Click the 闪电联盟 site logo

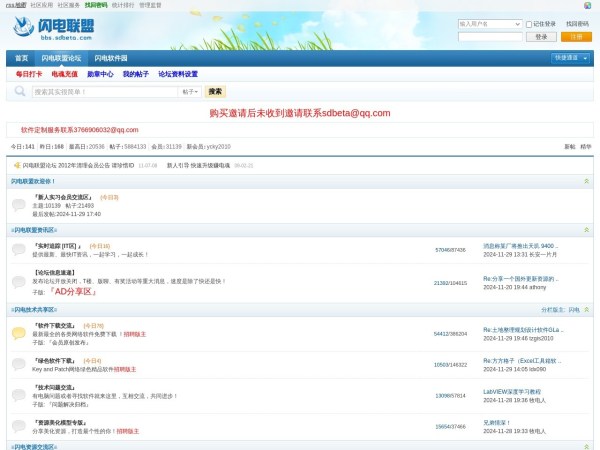pos(50,28)
